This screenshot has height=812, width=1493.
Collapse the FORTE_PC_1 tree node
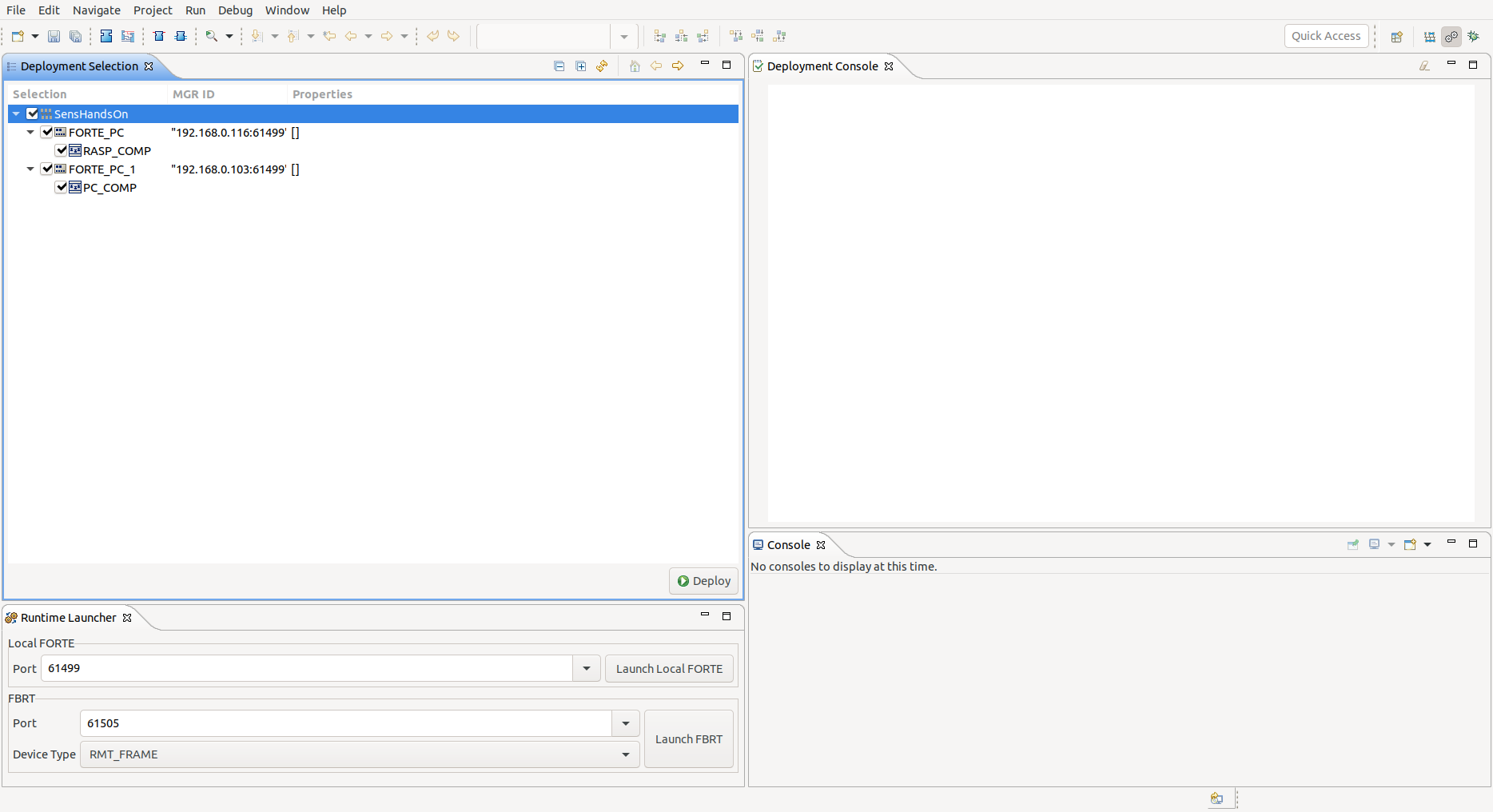click(30, 169)
